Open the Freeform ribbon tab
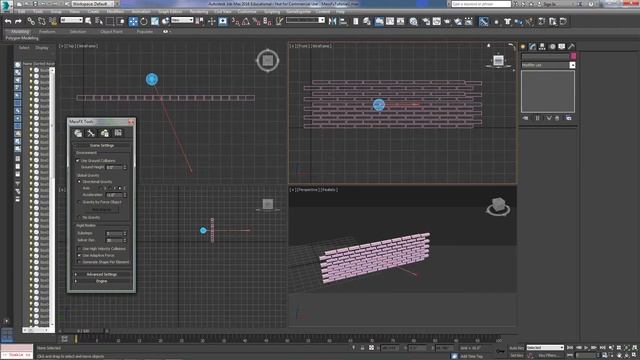640x360 pixels. click(47, 31)
